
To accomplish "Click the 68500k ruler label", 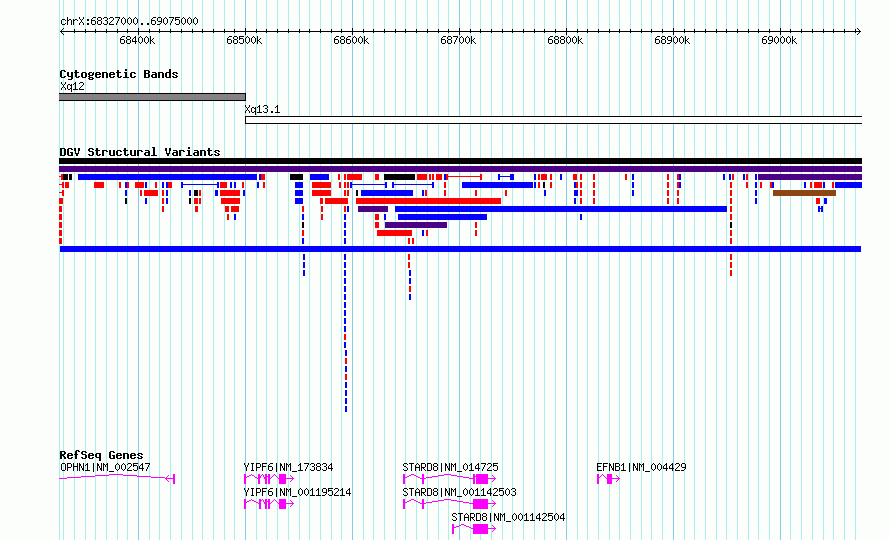I will point(244,41).
